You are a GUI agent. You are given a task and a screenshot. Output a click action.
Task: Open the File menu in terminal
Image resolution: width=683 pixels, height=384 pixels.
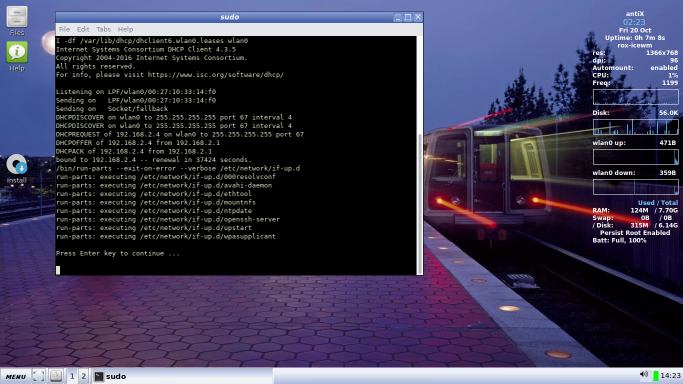[x=64, y=29]
